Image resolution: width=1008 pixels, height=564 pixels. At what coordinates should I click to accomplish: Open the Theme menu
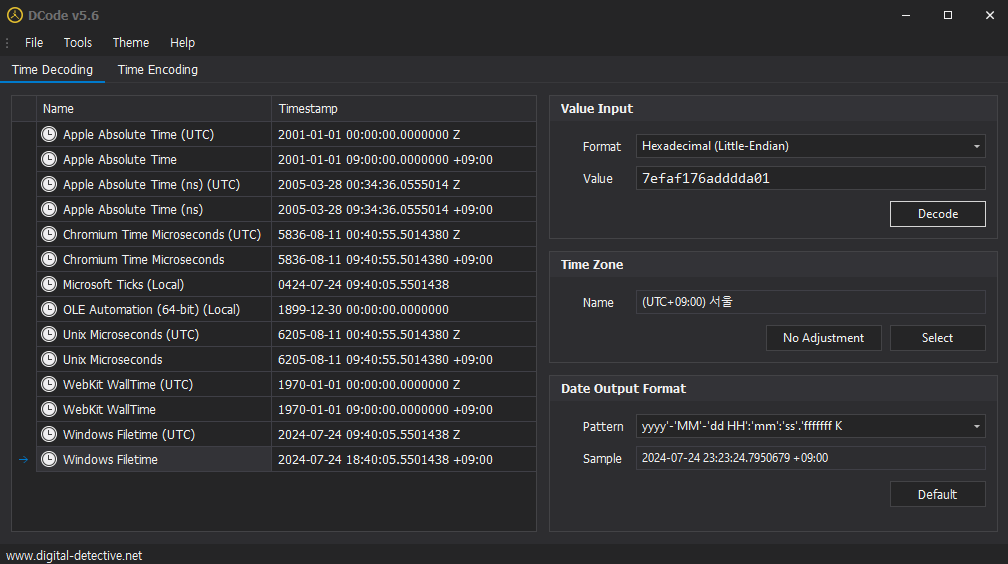pyautogui.click(x=130, y=42)
